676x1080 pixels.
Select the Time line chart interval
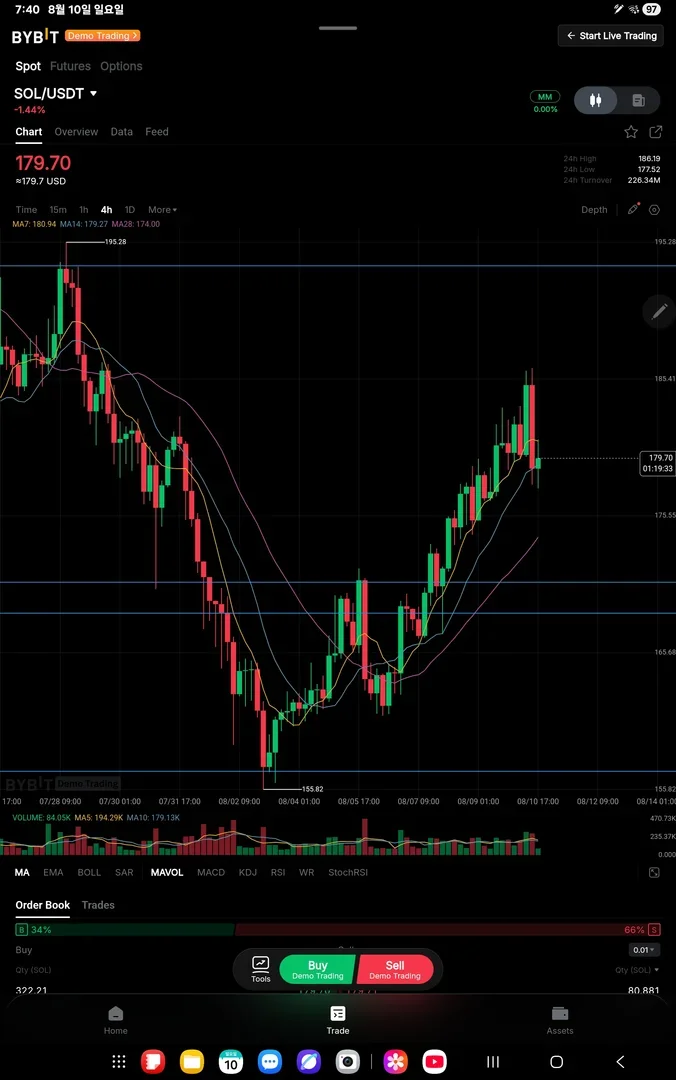click(26, 209)
